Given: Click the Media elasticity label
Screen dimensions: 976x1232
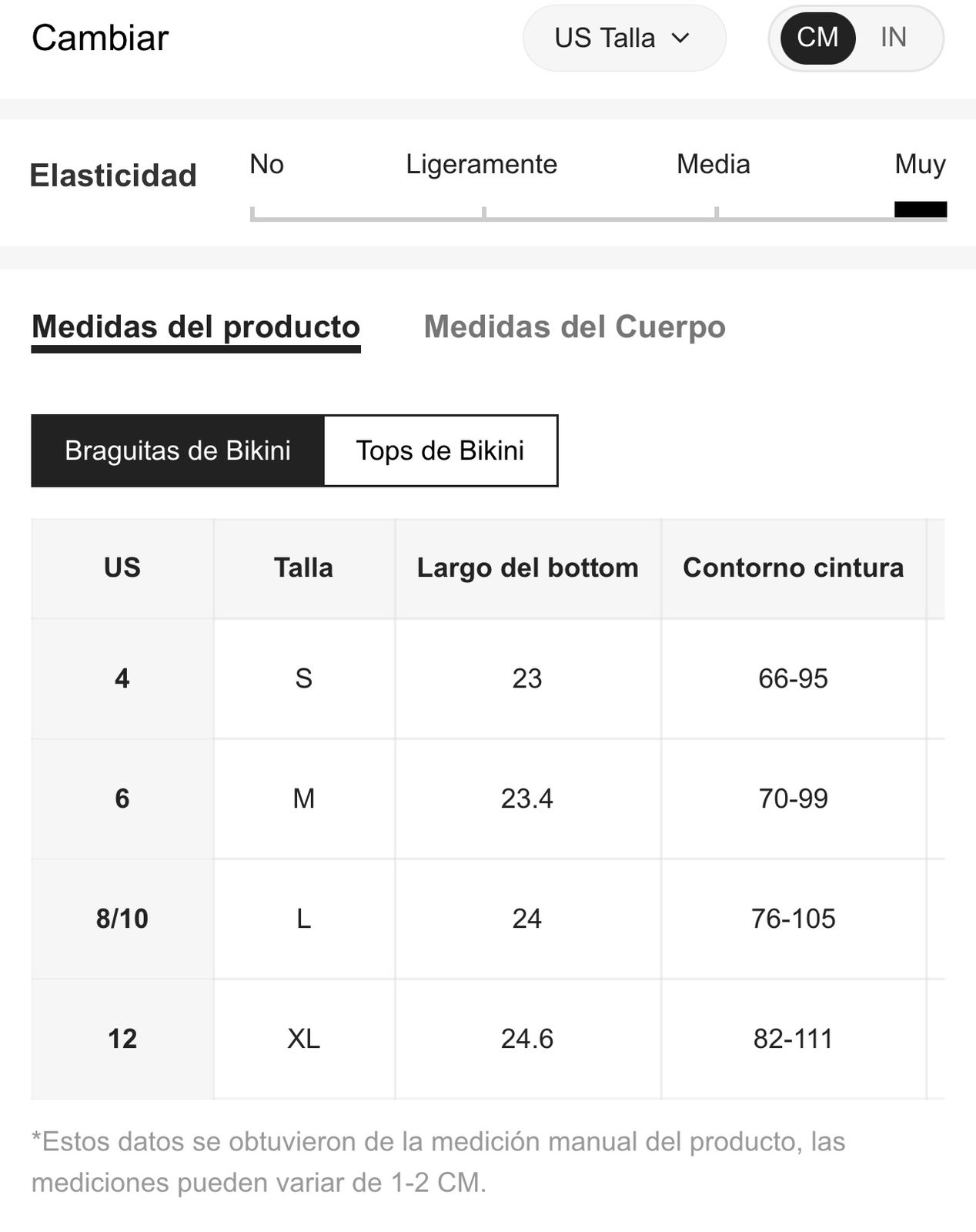Looking at the screenshot, I should tap(714, 164).
